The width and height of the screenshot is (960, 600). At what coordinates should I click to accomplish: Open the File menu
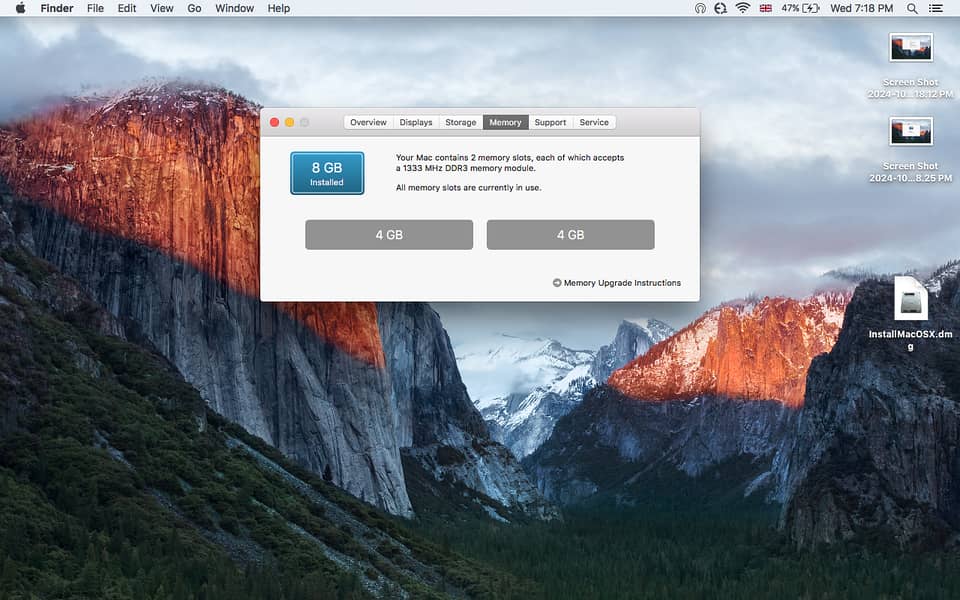pyautogui.click(x=95, y=8)
